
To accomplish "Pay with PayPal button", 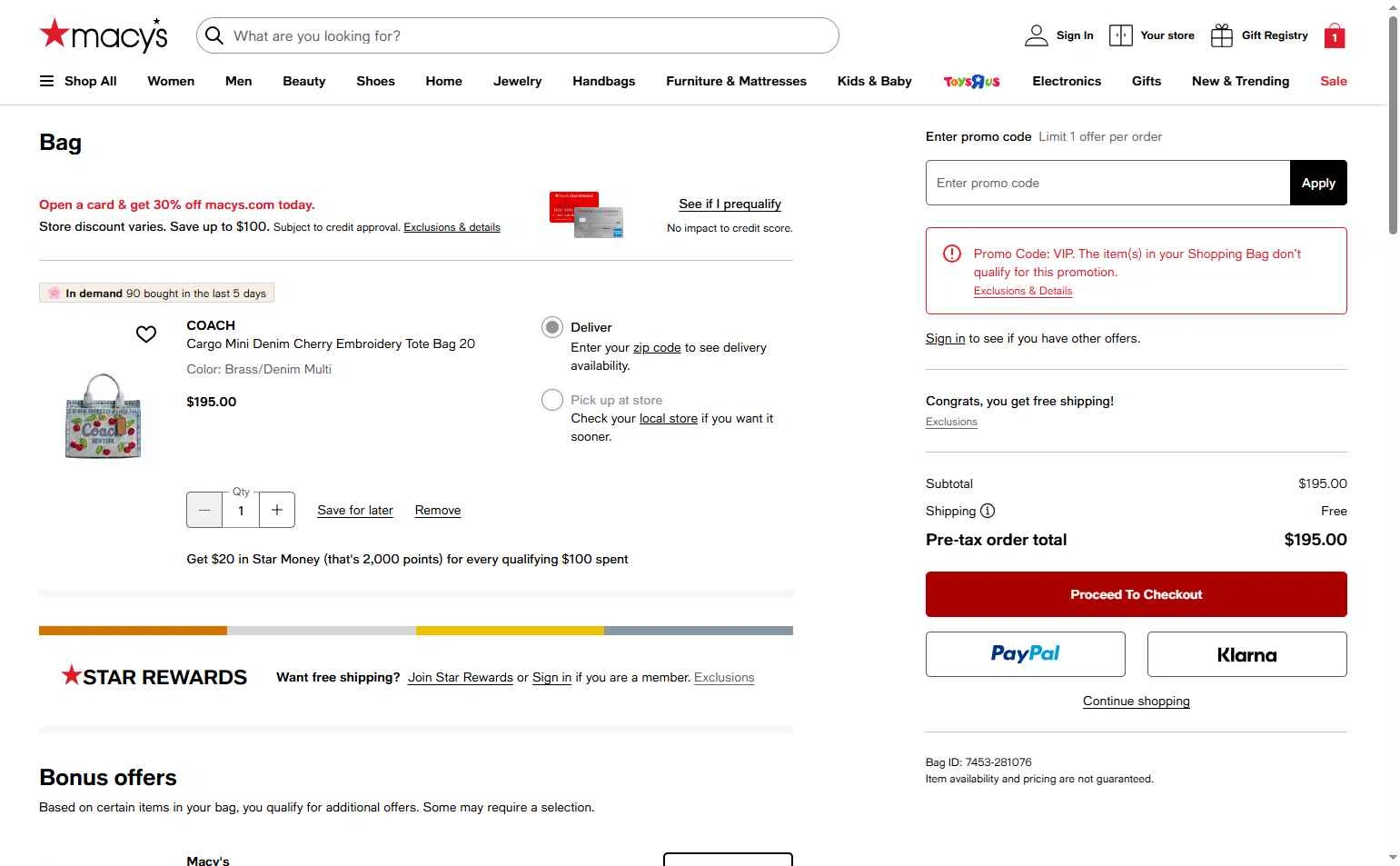I will [1026, 654].
